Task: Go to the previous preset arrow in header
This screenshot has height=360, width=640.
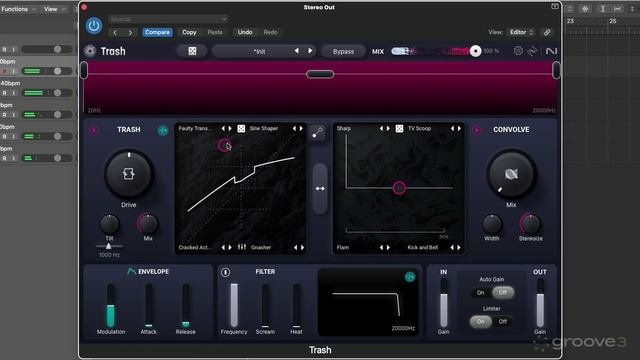Action: tap(115, 32)
